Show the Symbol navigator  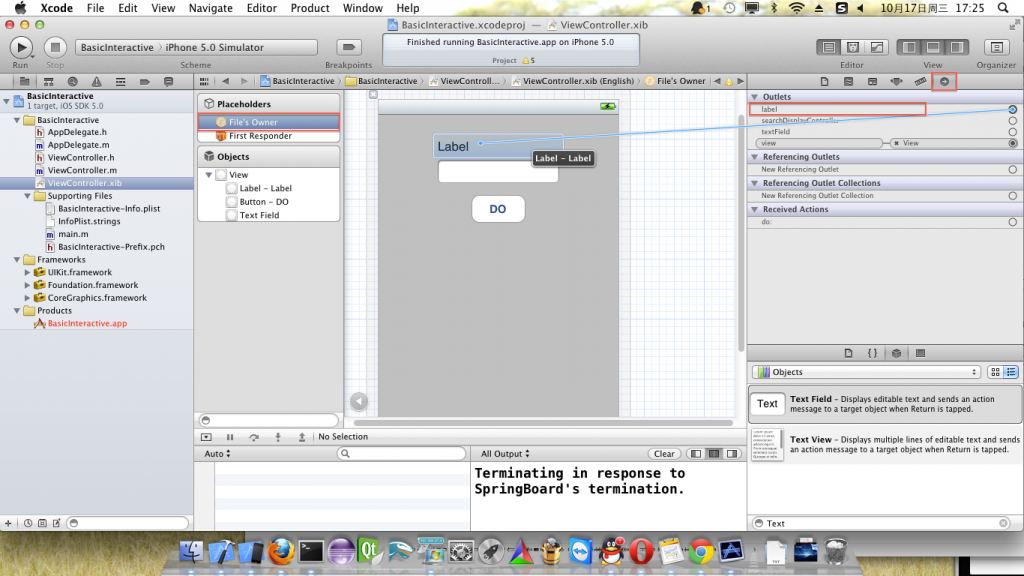[48, 82]
